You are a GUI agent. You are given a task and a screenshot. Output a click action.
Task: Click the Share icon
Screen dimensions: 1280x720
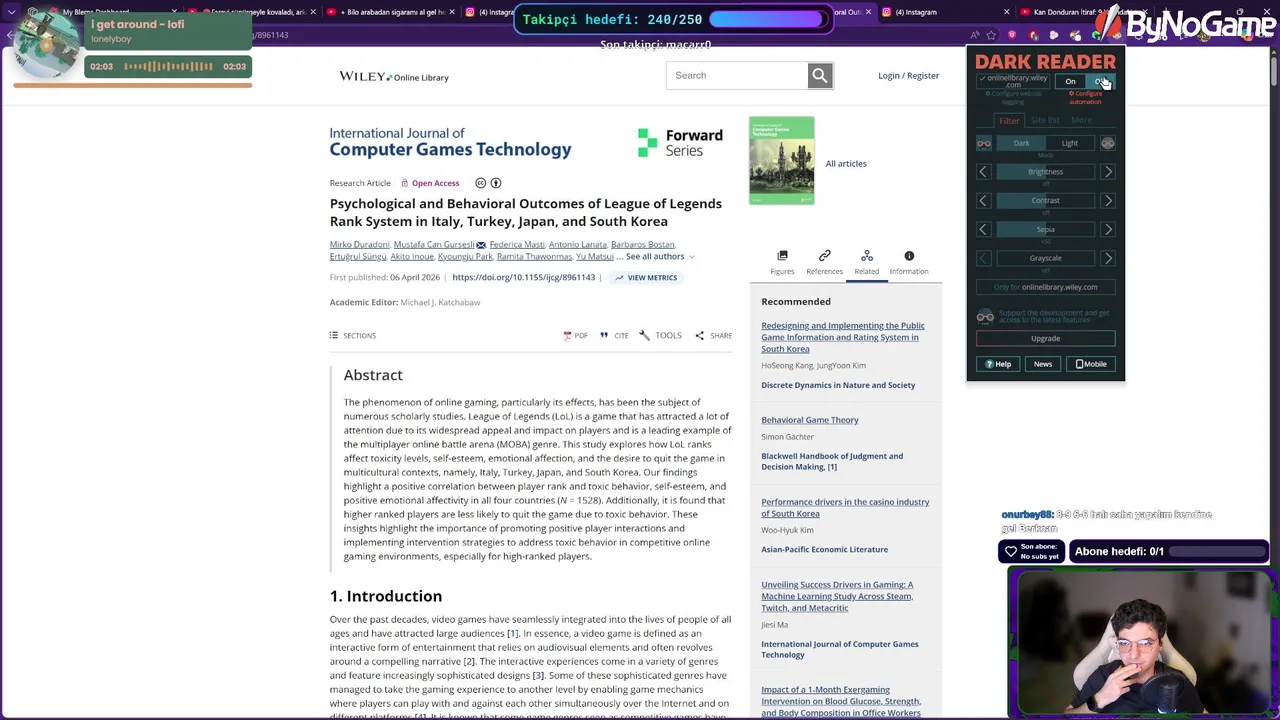(700, 336)
